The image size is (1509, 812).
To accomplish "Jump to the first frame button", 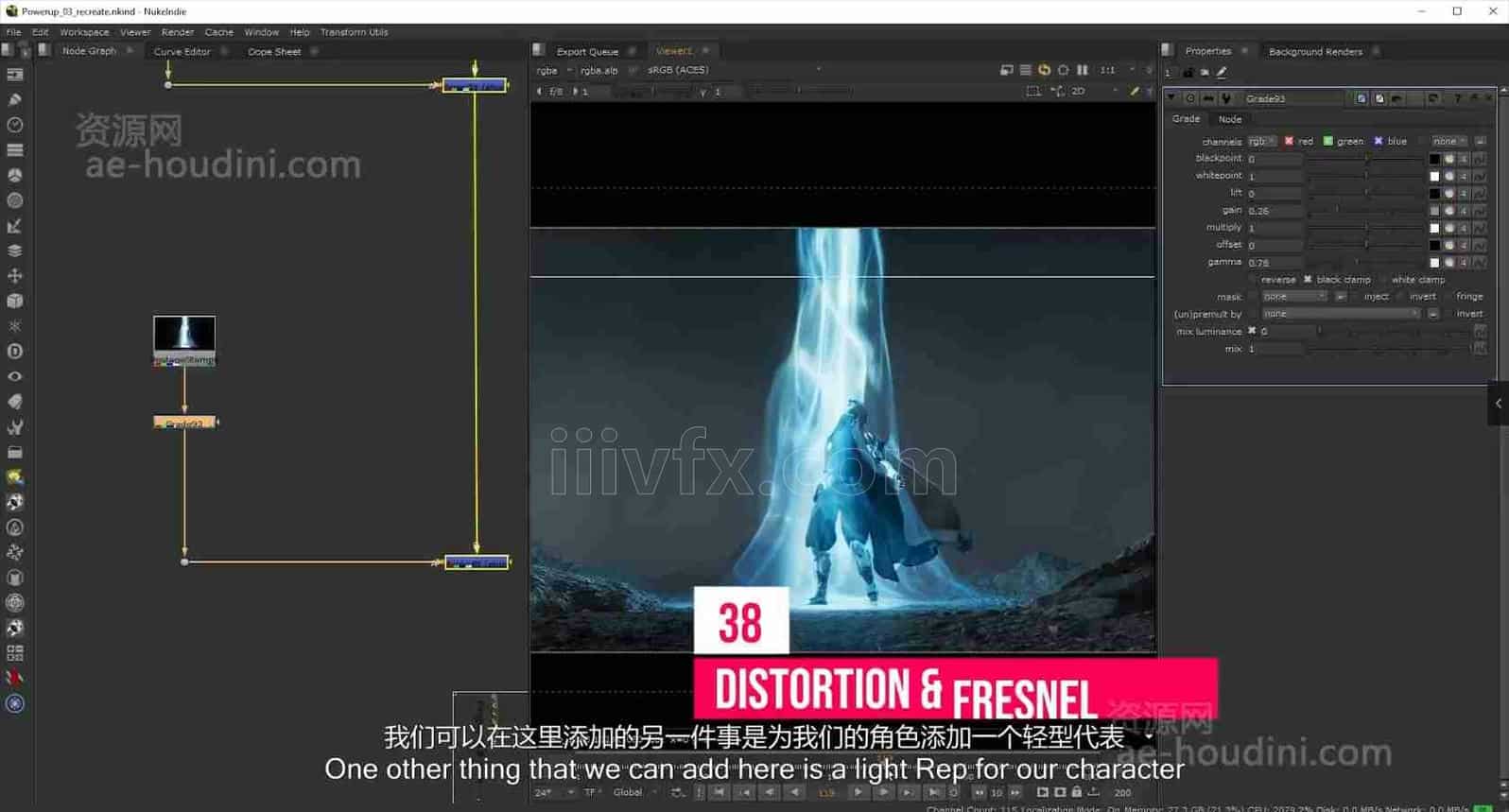I will [720, 792].
